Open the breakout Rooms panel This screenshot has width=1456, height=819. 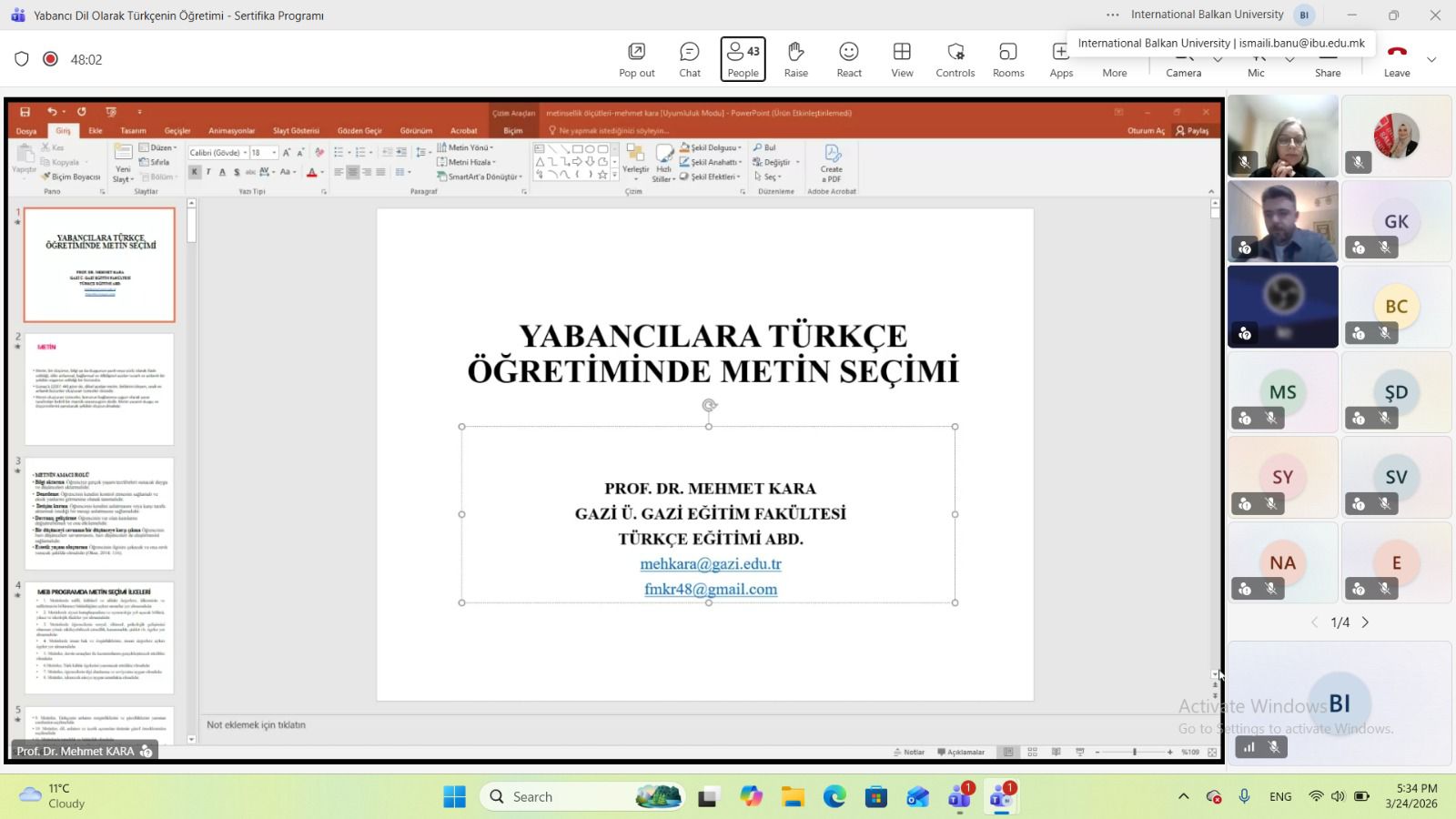[x=1008, y=59]
